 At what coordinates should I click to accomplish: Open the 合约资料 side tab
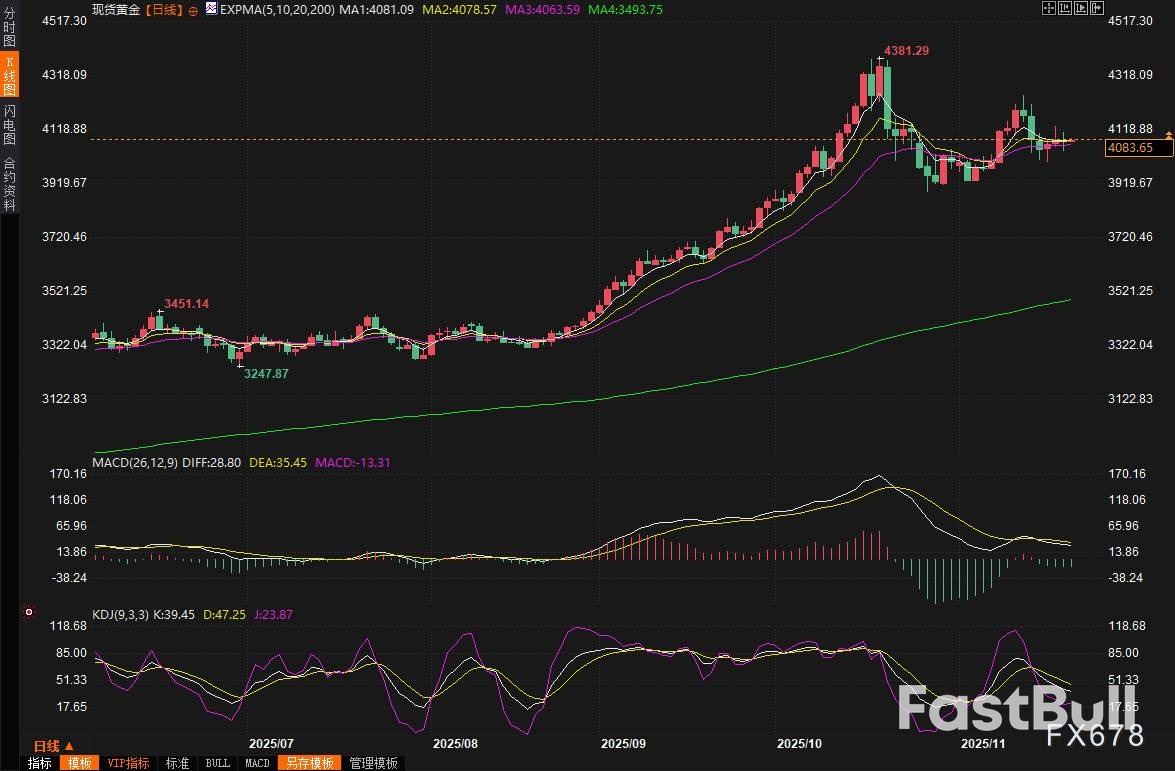point(9,184)
